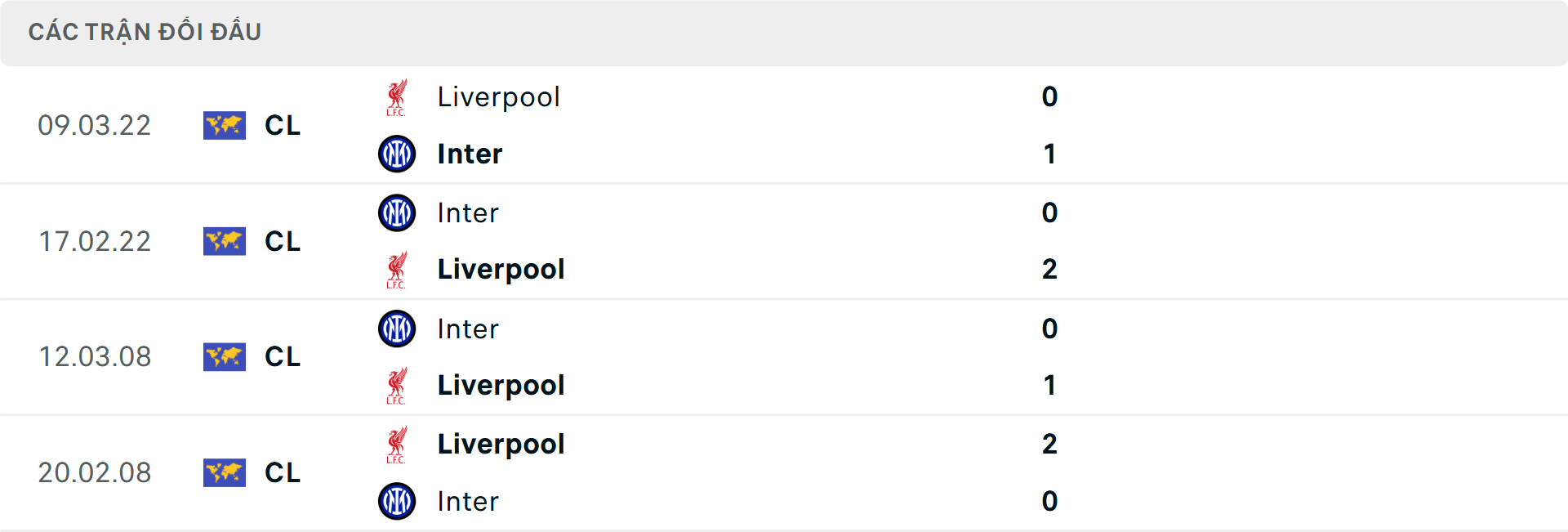Click the CL icon next to 20.02.08
The width and height of the screenshot is (1568, 532).
[x=225, y=473]
